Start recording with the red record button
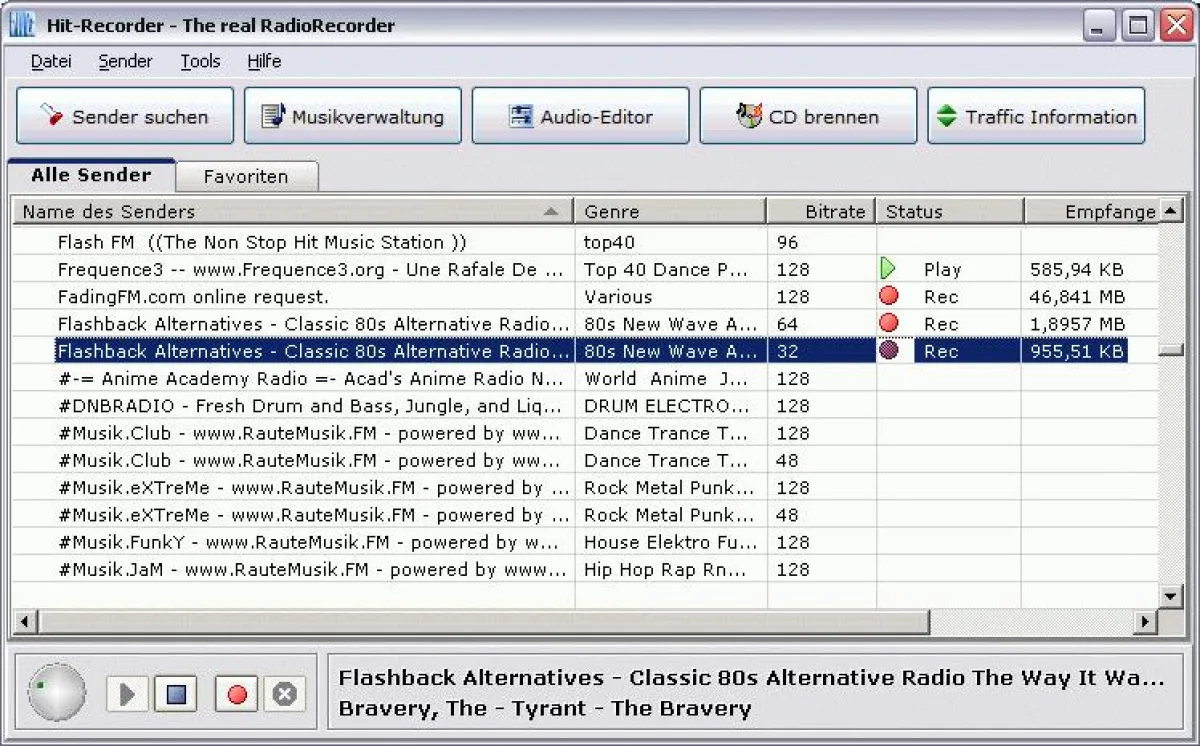 pos(237,694)
